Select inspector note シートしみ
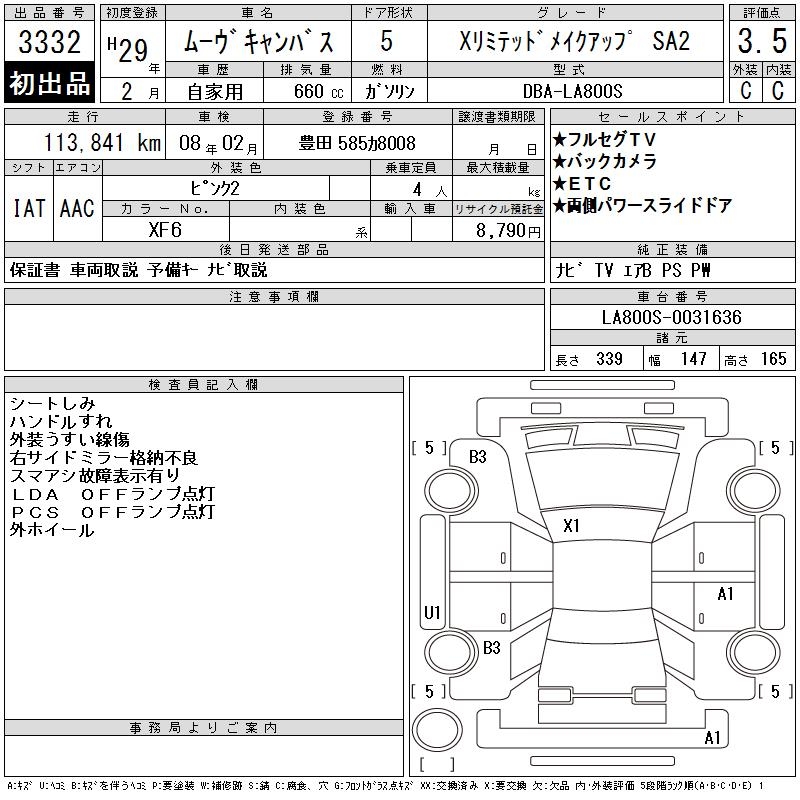800x800 pixels. (53, 404)
